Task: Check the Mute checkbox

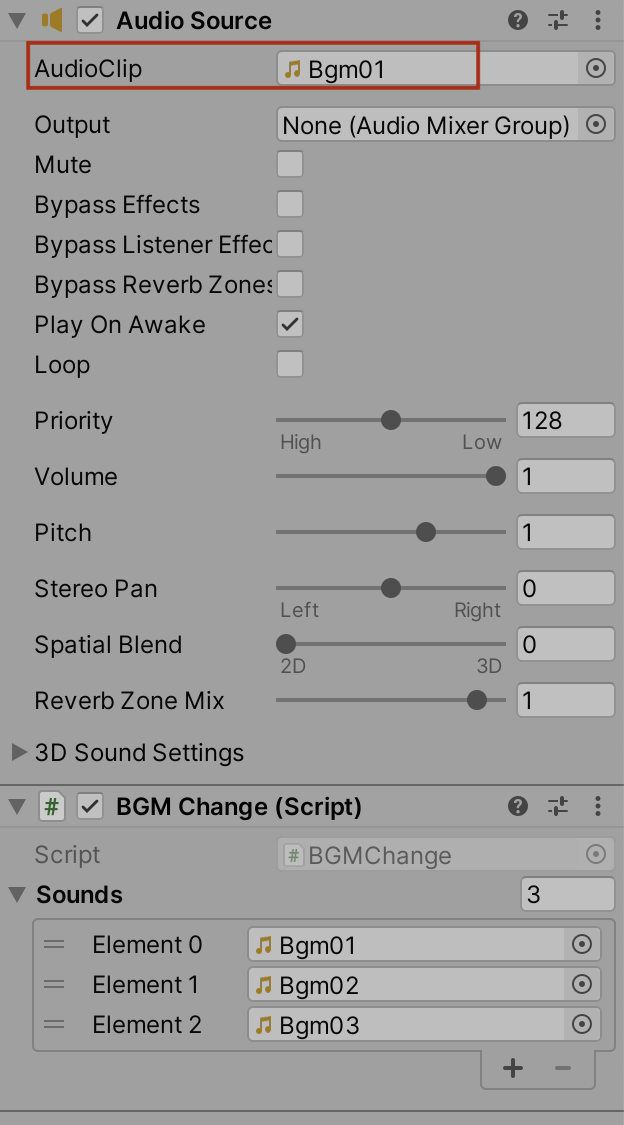Action: [x=289, y=164]
